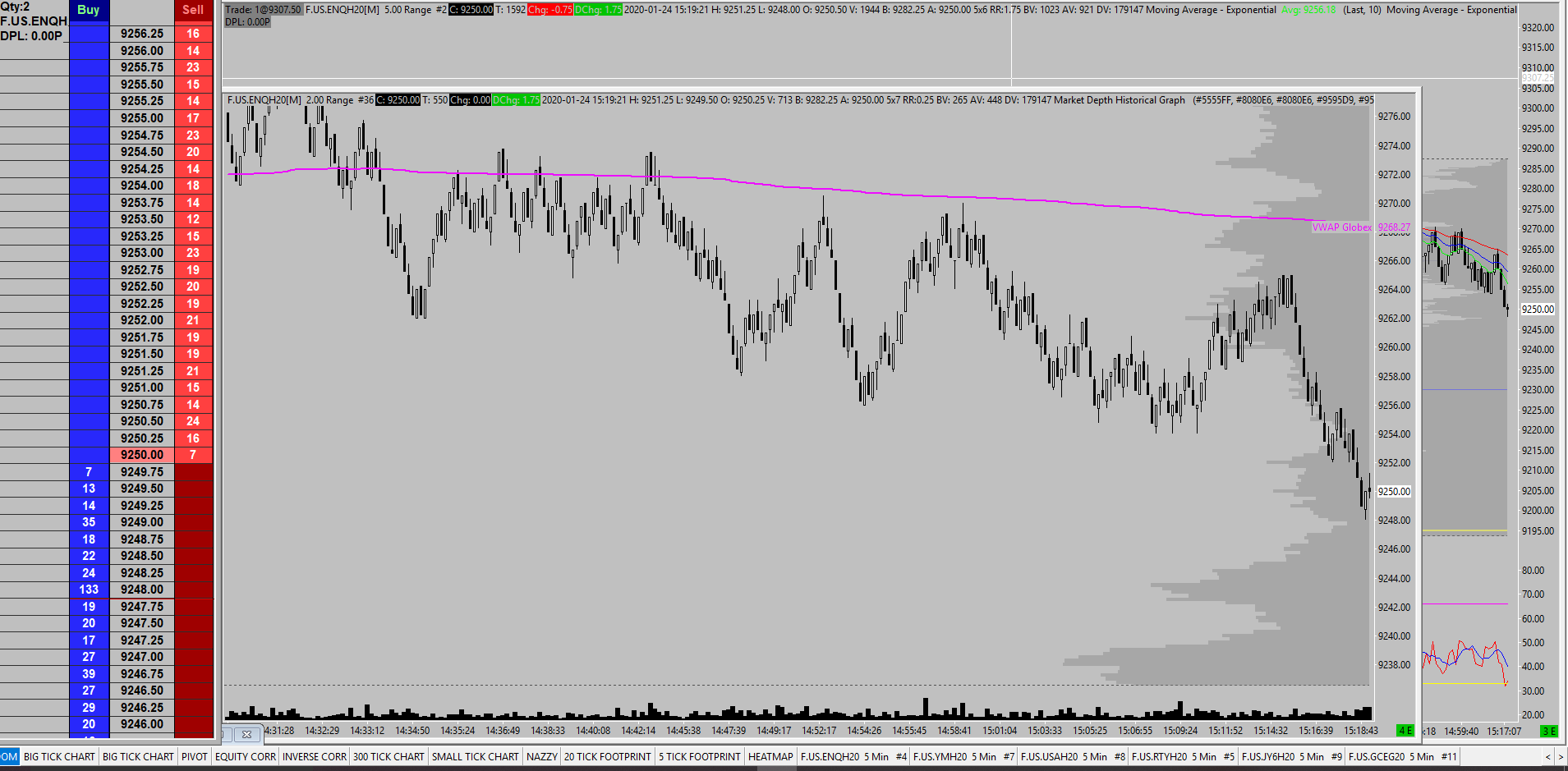Screen dimensions: 1568x771
Task: Select the 9247.00 price row in the DOM
Action: [x=142, y=657]
